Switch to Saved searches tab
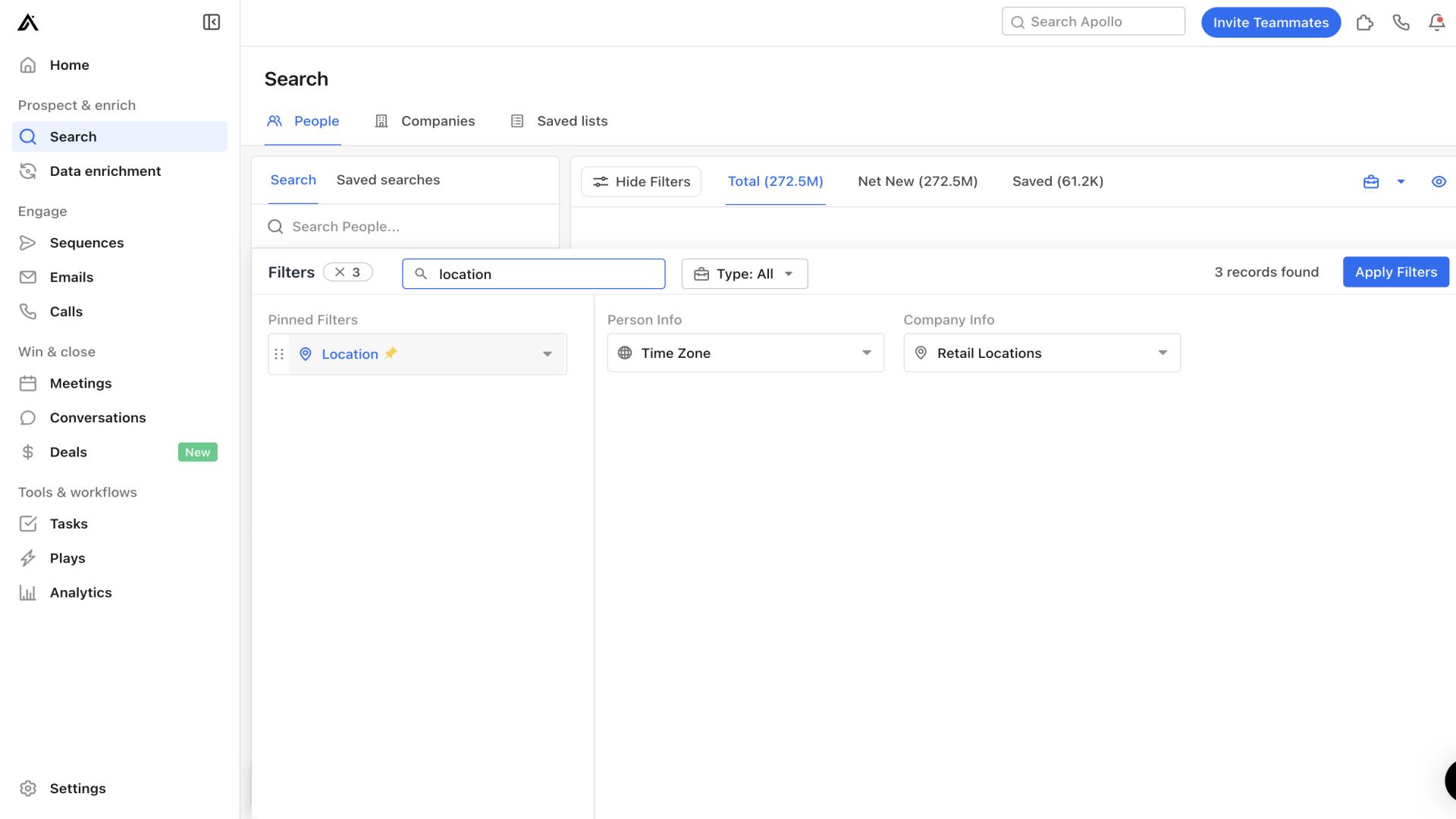The image size is (1456, 819). pos(388,180)
